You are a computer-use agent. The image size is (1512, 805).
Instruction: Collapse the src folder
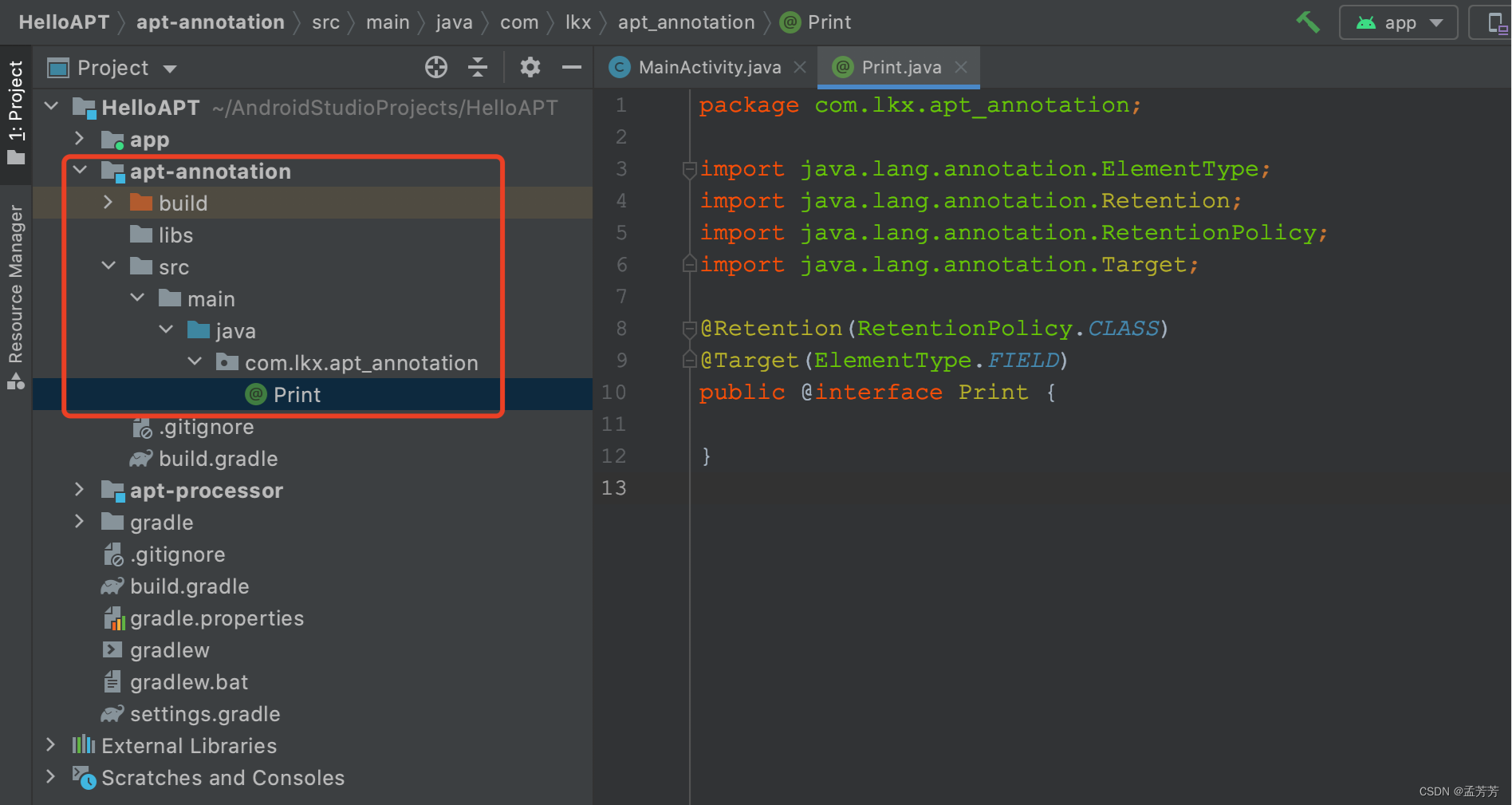coord(108,266)
